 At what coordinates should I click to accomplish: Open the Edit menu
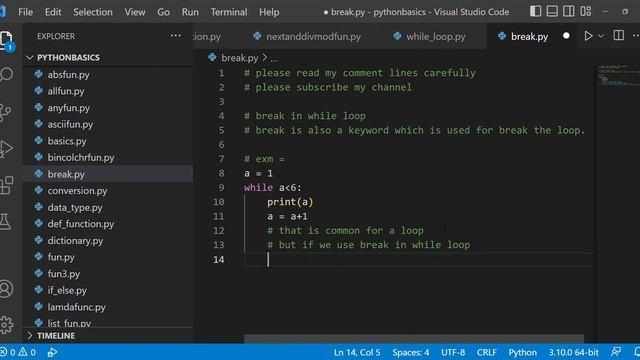click(53, 12)
